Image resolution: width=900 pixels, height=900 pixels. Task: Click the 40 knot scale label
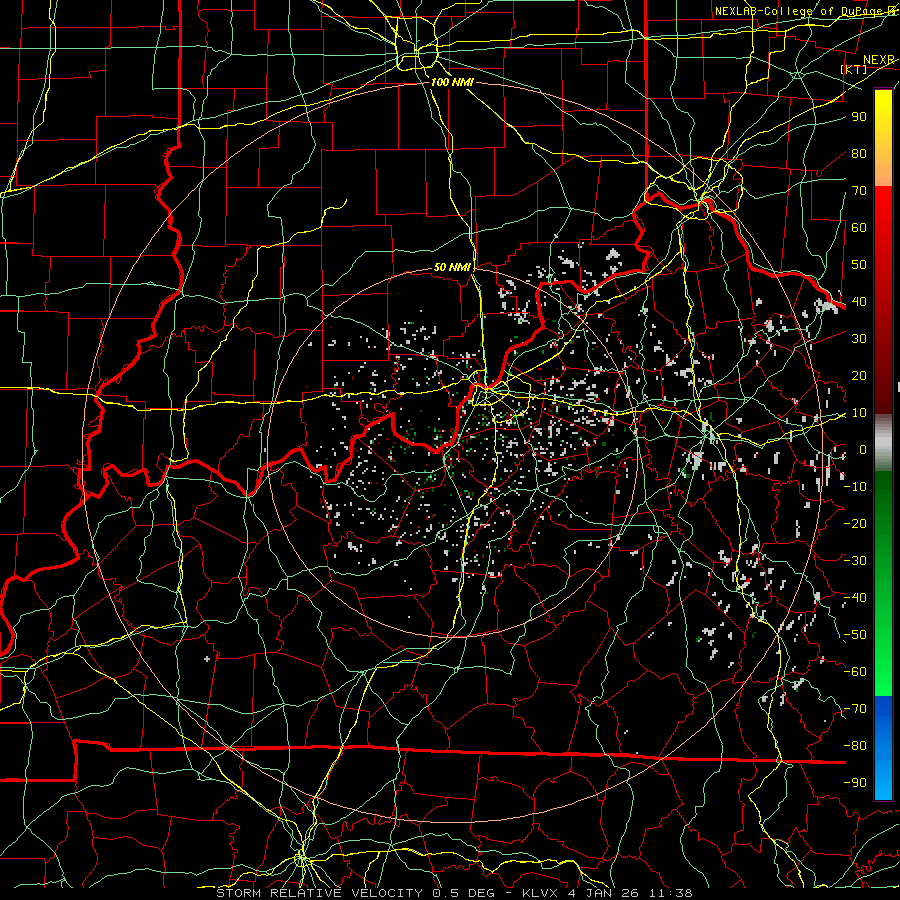tap(859, 302)
